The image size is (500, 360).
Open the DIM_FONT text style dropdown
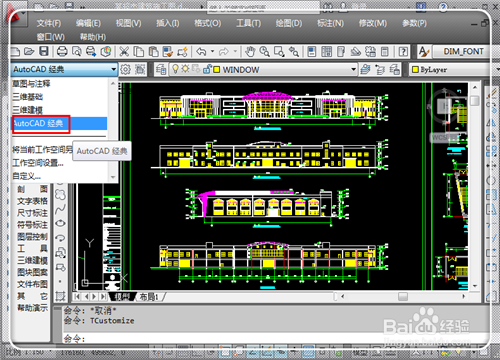click(x=463, y=52)
